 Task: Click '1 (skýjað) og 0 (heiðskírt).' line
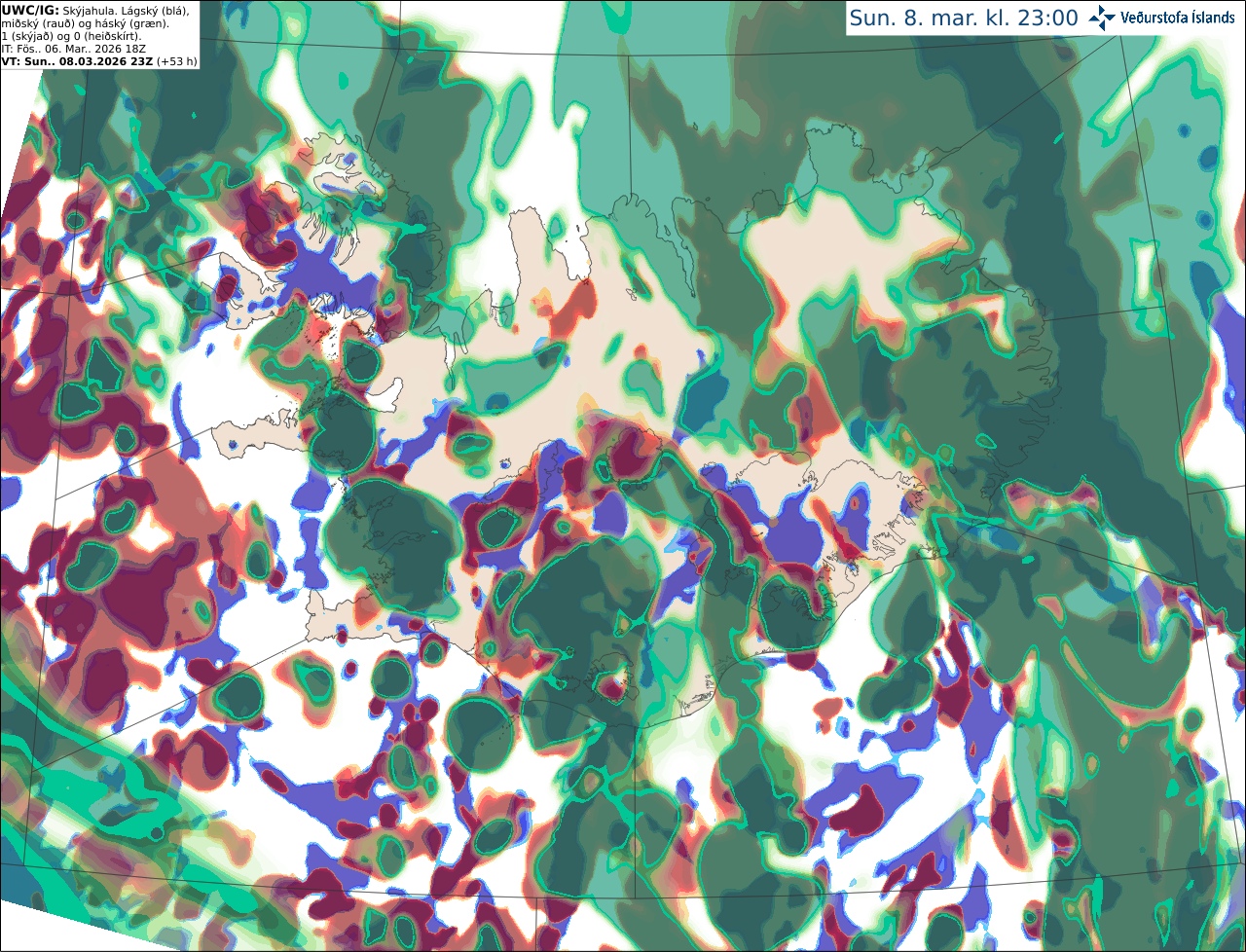pyautogui.click(x=71, y=35)
